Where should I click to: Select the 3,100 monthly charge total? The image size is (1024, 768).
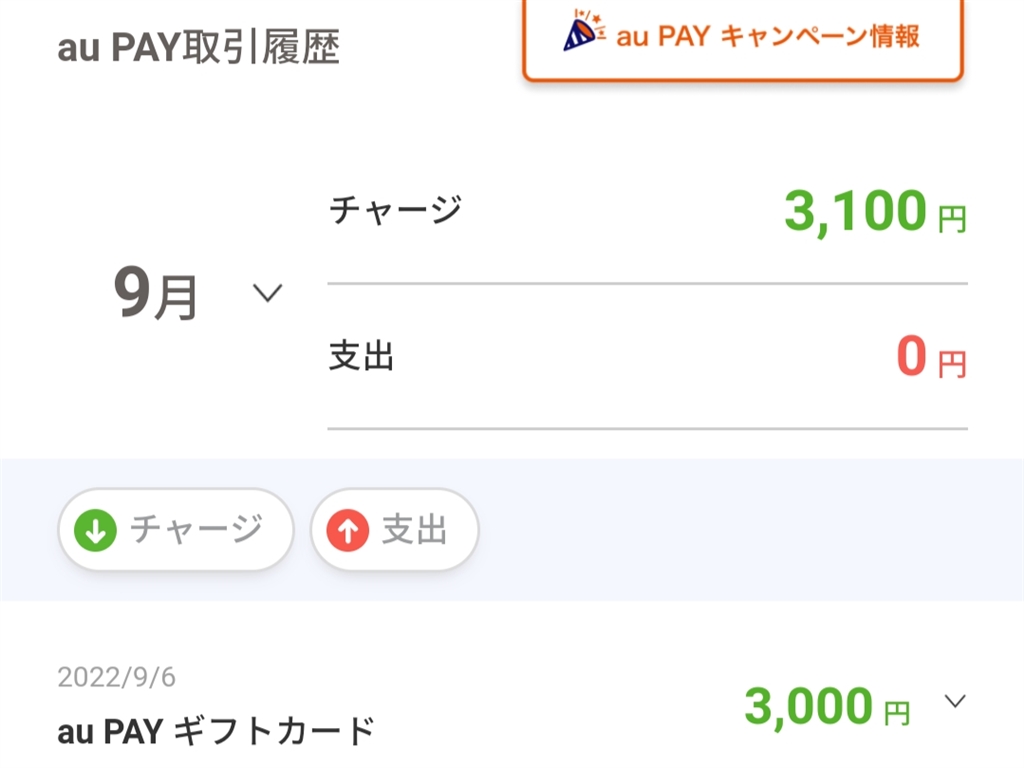click(x=855, y=211)
